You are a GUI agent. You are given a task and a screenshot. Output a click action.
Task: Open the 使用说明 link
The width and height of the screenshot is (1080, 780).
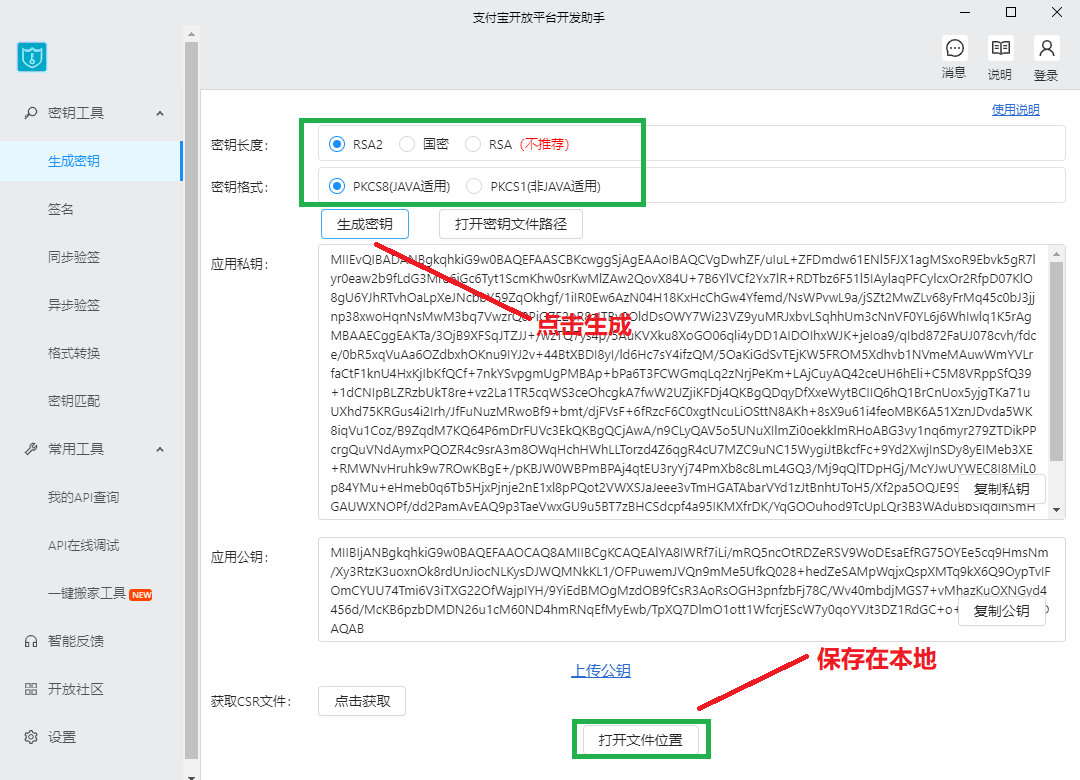coord(1015,110)
